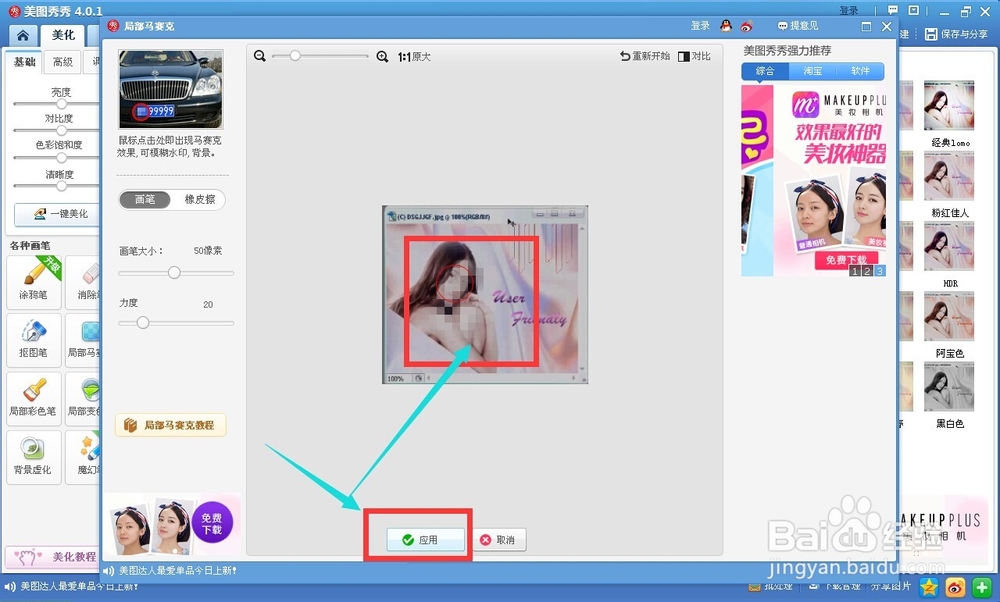Select the 淘宝 recommendation tab
This screenshot has width=1000, height=602.
point(812,71)
